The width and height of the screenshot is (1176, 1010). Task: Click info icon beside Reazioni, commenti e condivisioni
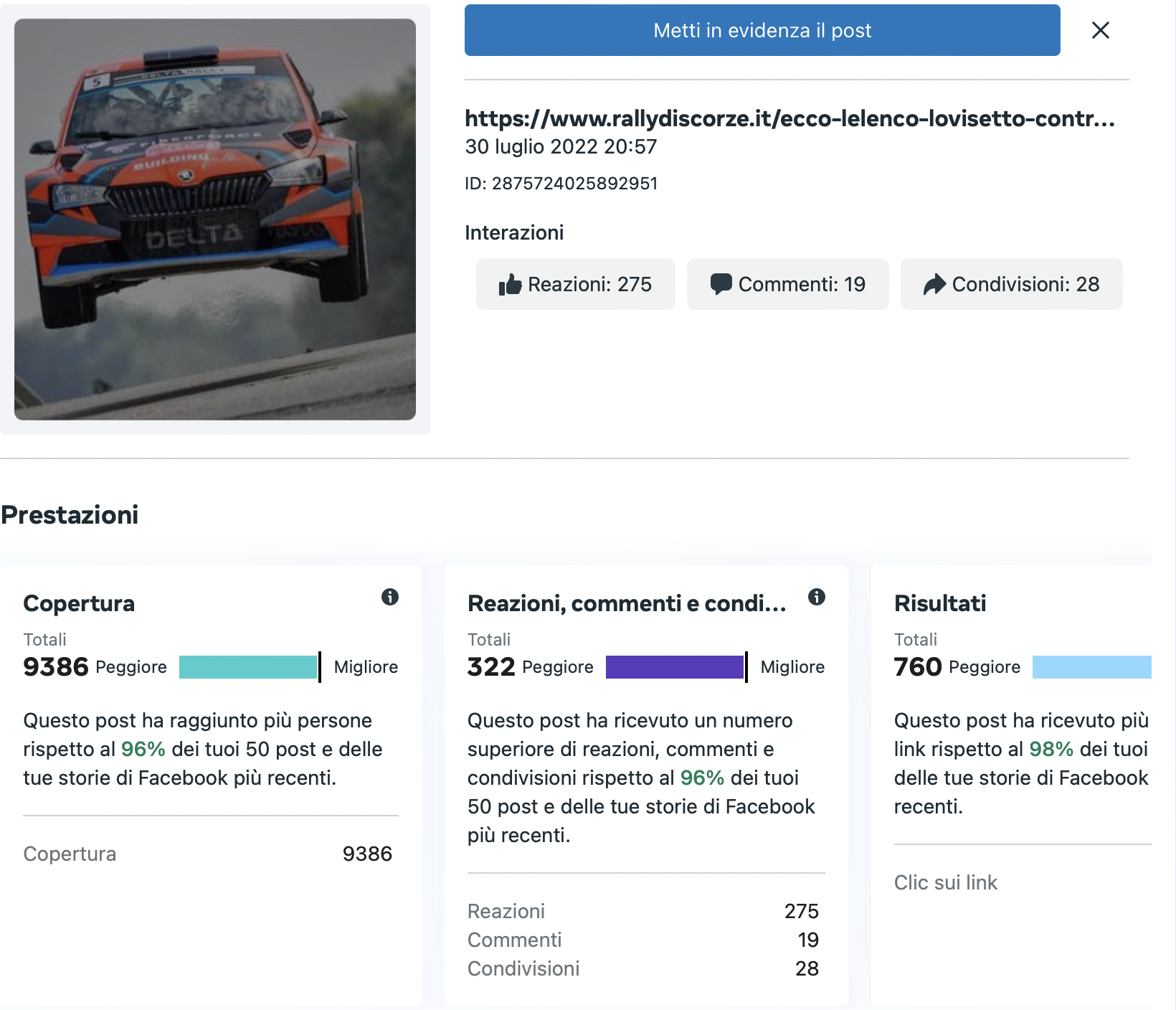816,597
